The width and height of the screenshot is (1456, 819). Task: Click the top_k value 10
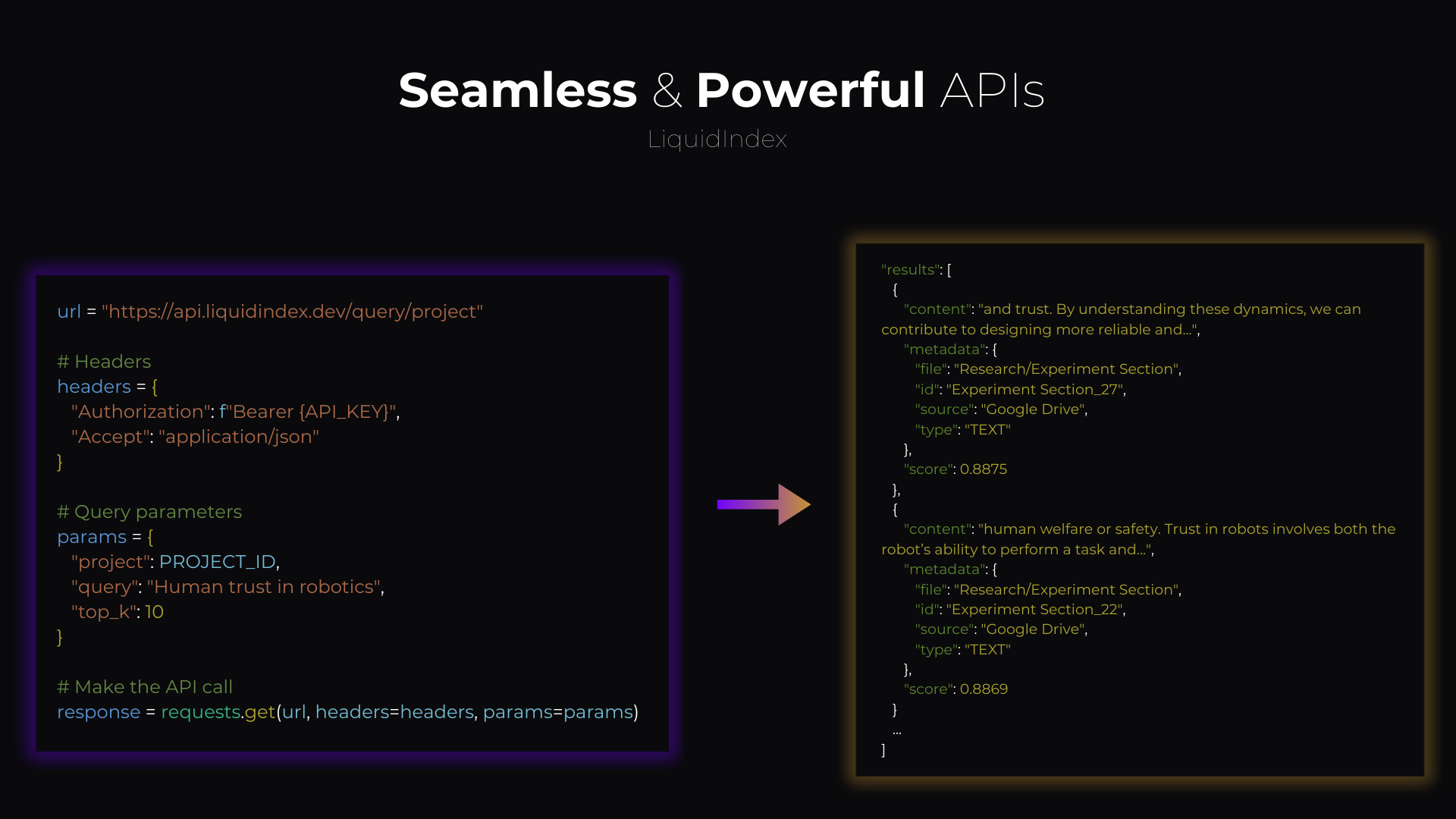click(155, 612)
